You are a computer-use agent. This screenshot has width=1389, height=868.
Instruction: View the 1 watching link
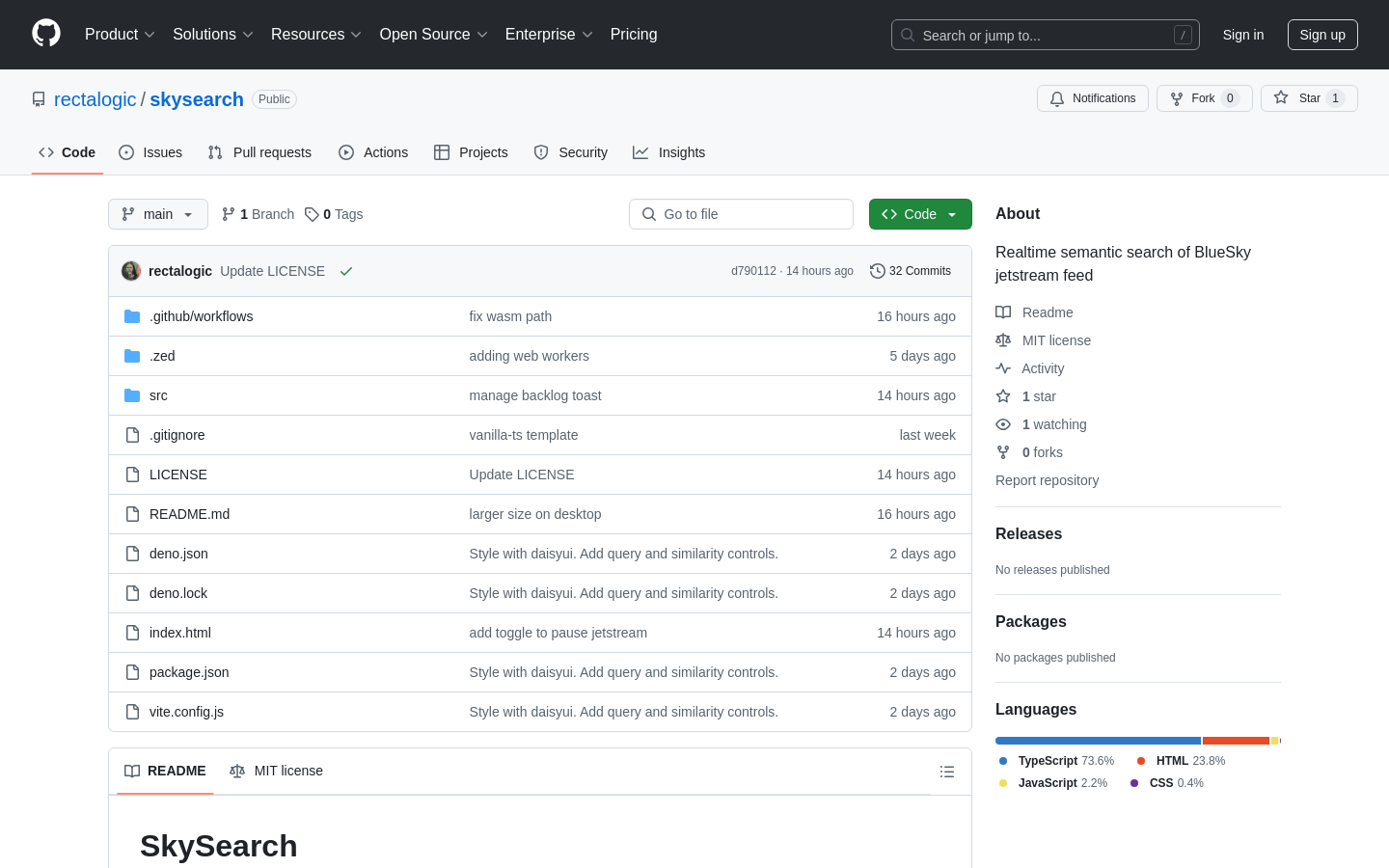[1042, 424]
